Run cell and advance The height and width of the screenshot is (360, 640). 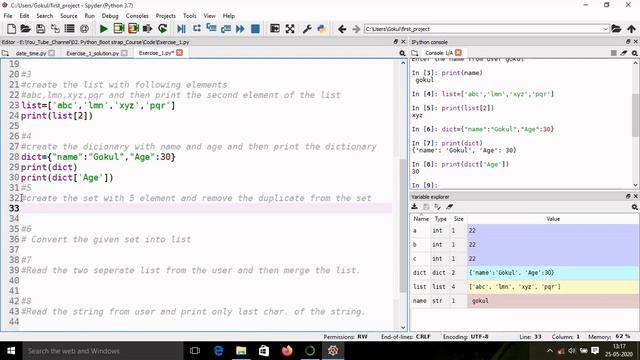pyautogui.click(x=133, y=29)
